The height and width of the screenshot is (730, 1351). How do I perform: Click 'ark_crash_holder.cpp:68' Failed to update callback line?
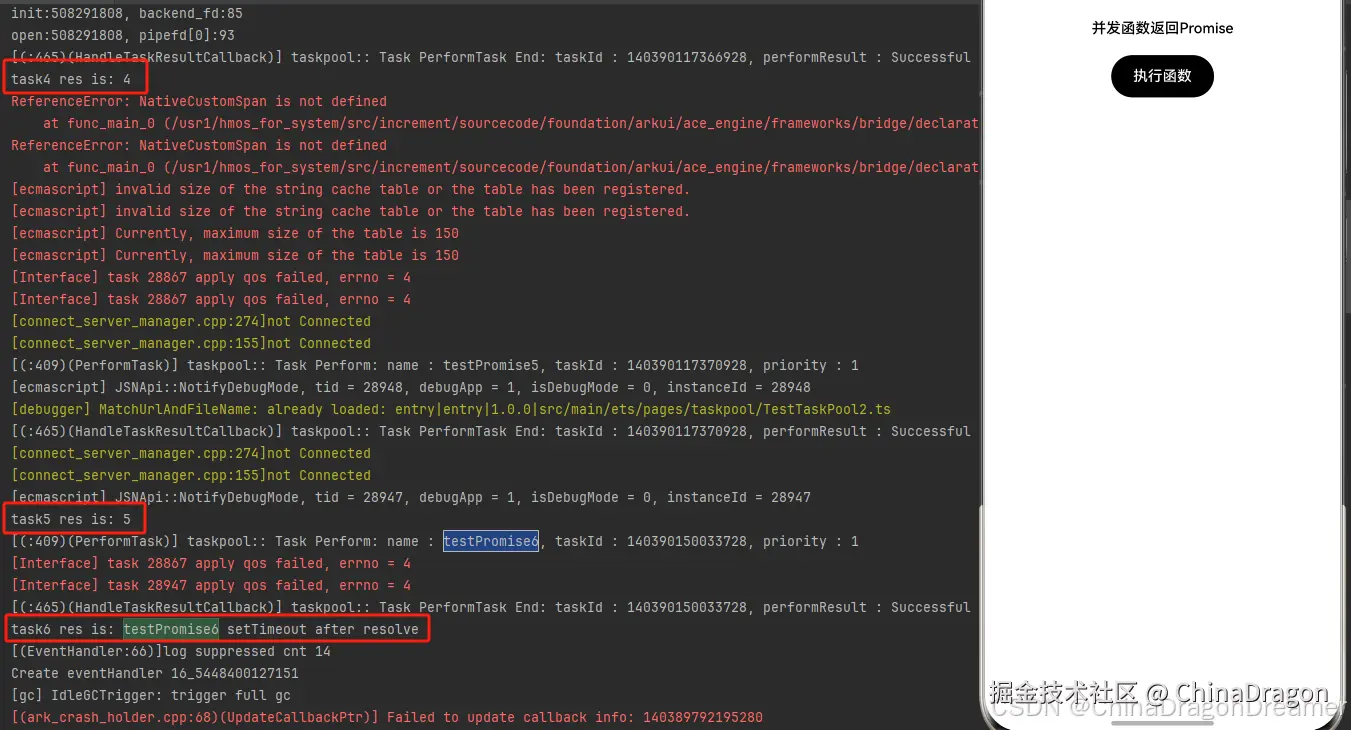(387, 717)
